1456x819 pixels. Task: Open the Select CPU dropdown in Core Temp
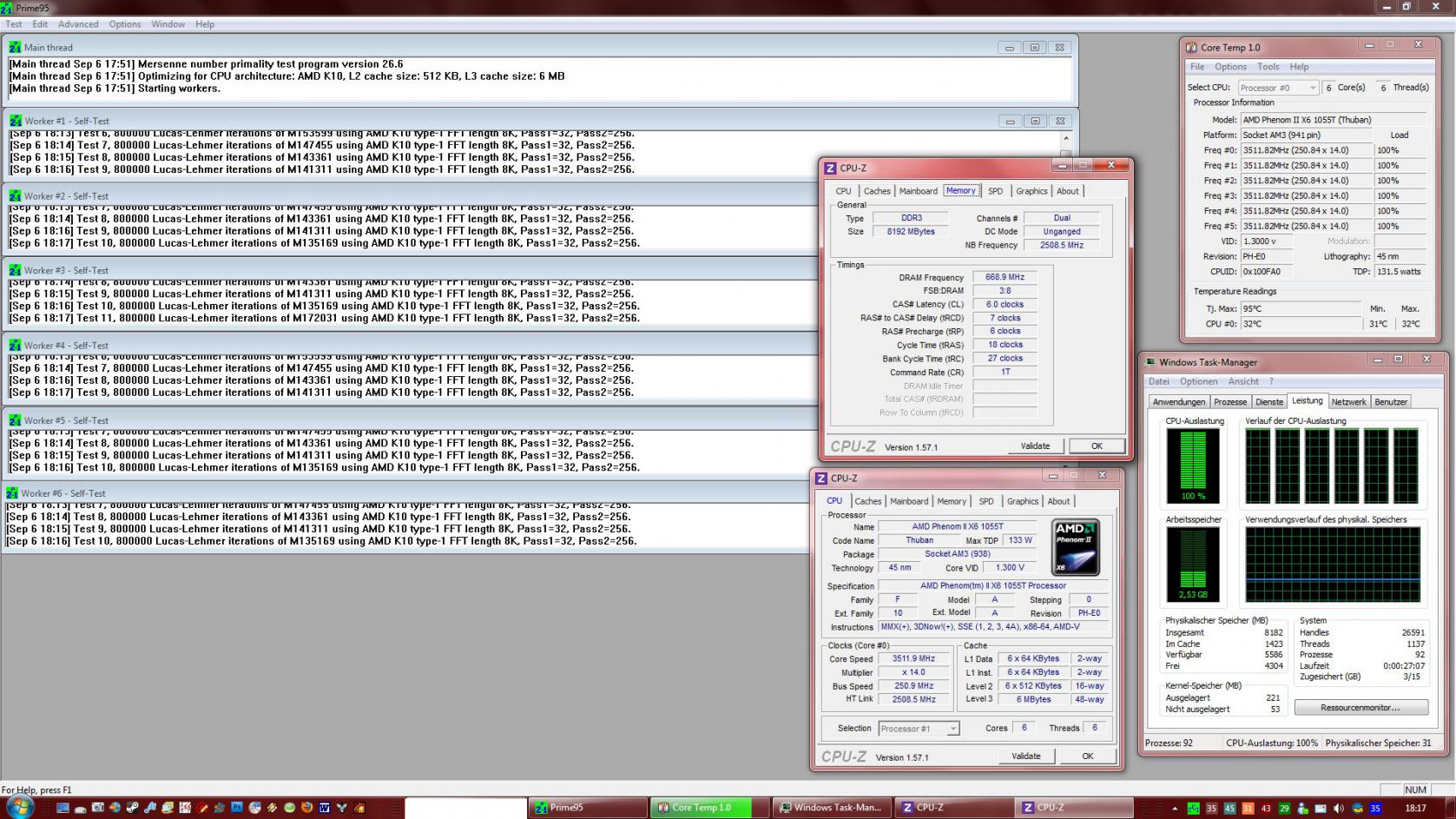[x=1278, y=88]
